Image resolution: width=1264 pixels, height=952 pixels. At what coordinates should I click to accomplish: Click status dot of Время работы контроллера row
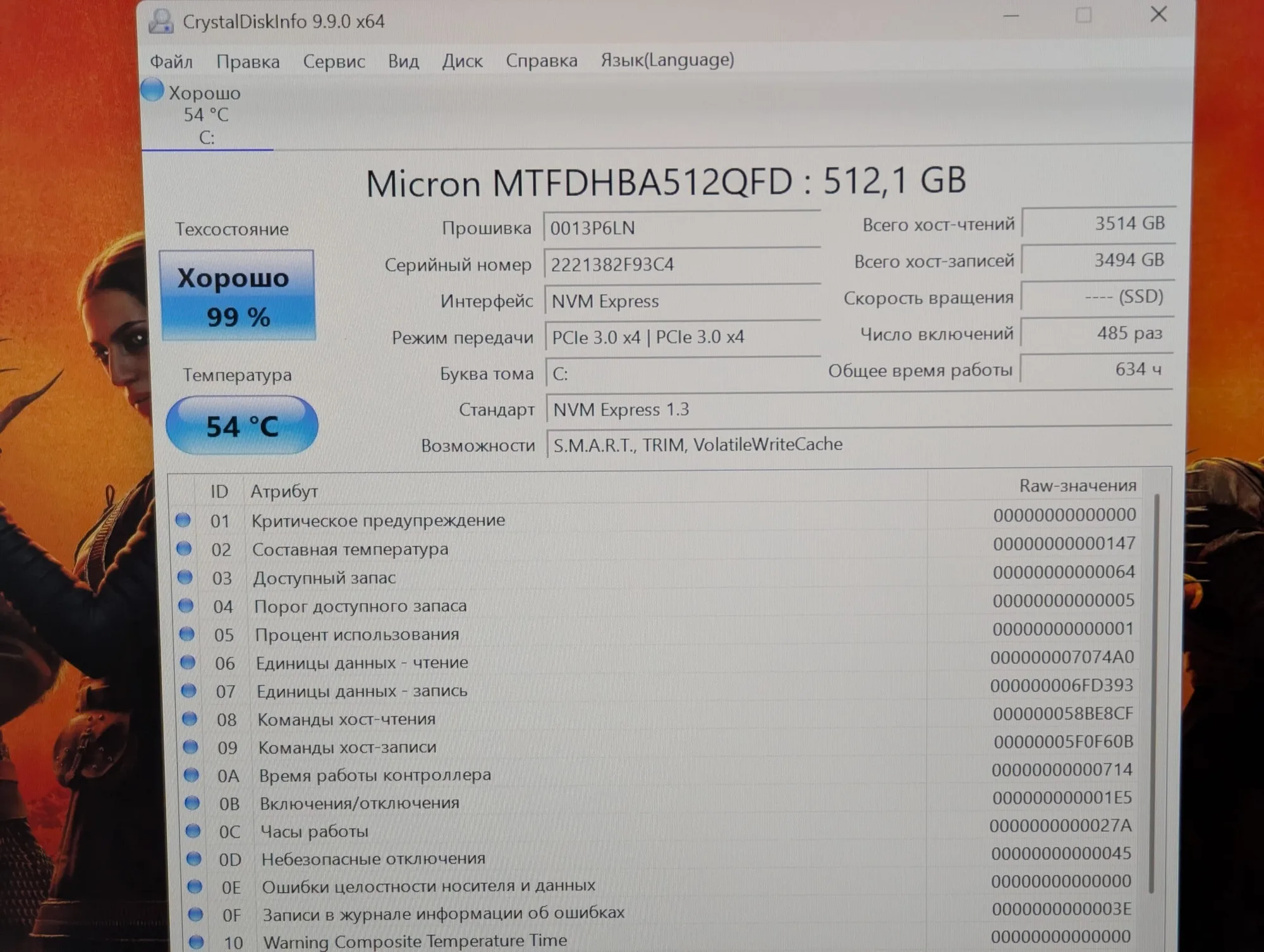pyautogui.click(x=191, y=774)
